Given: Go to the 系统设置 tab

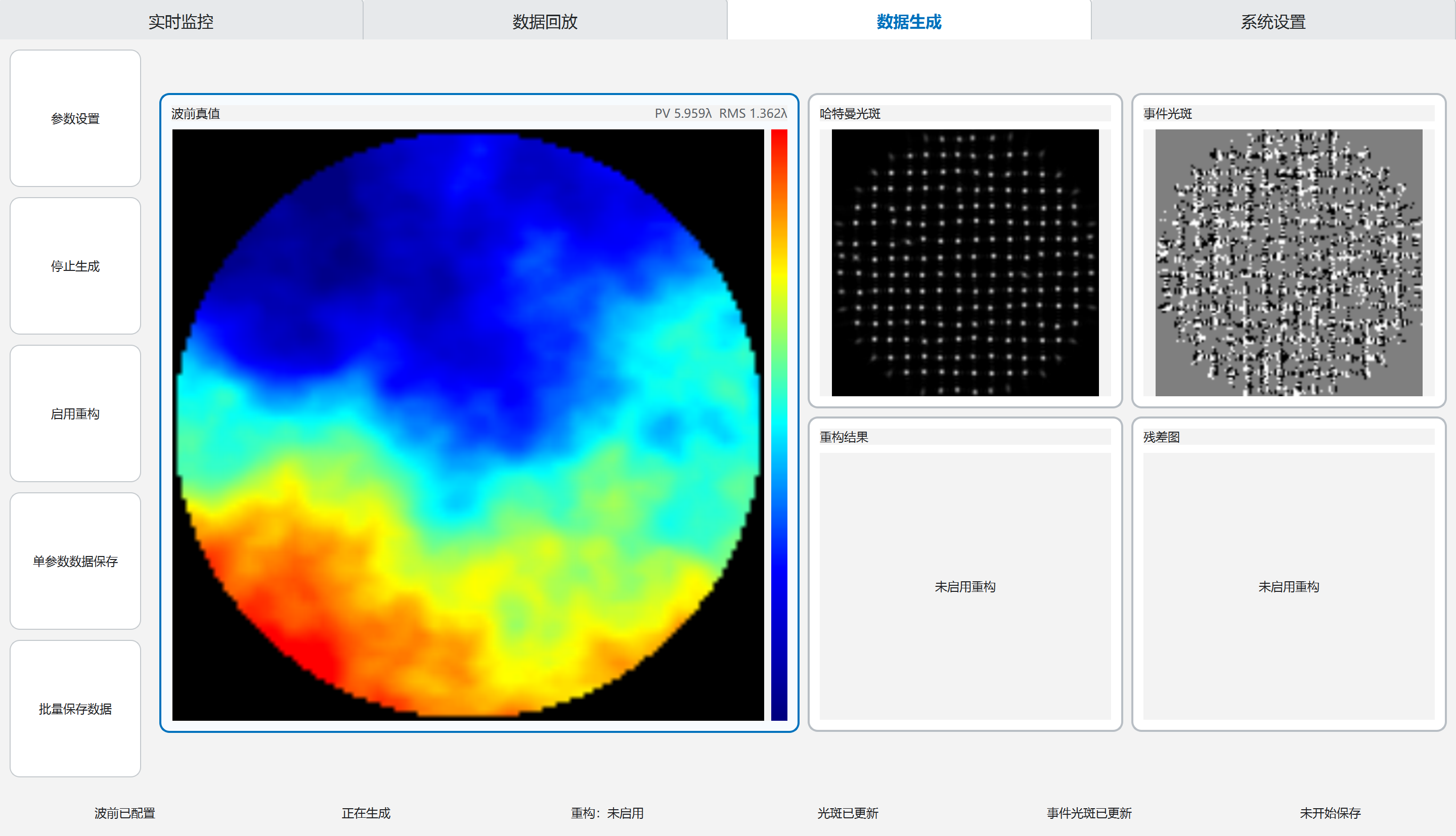Looking at the screenshot, I should (x=1273, y=21).
